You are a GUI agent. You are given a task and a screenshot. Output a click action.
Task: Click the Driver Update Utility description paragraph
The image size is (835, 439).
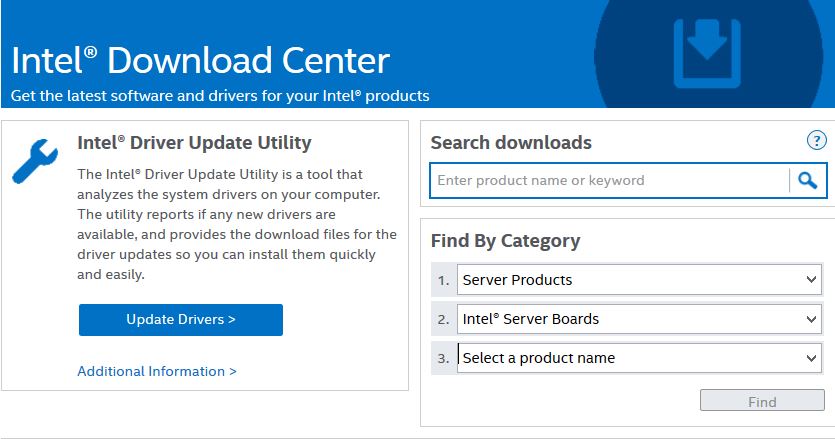pyautogui.click(x=237, y=224)
